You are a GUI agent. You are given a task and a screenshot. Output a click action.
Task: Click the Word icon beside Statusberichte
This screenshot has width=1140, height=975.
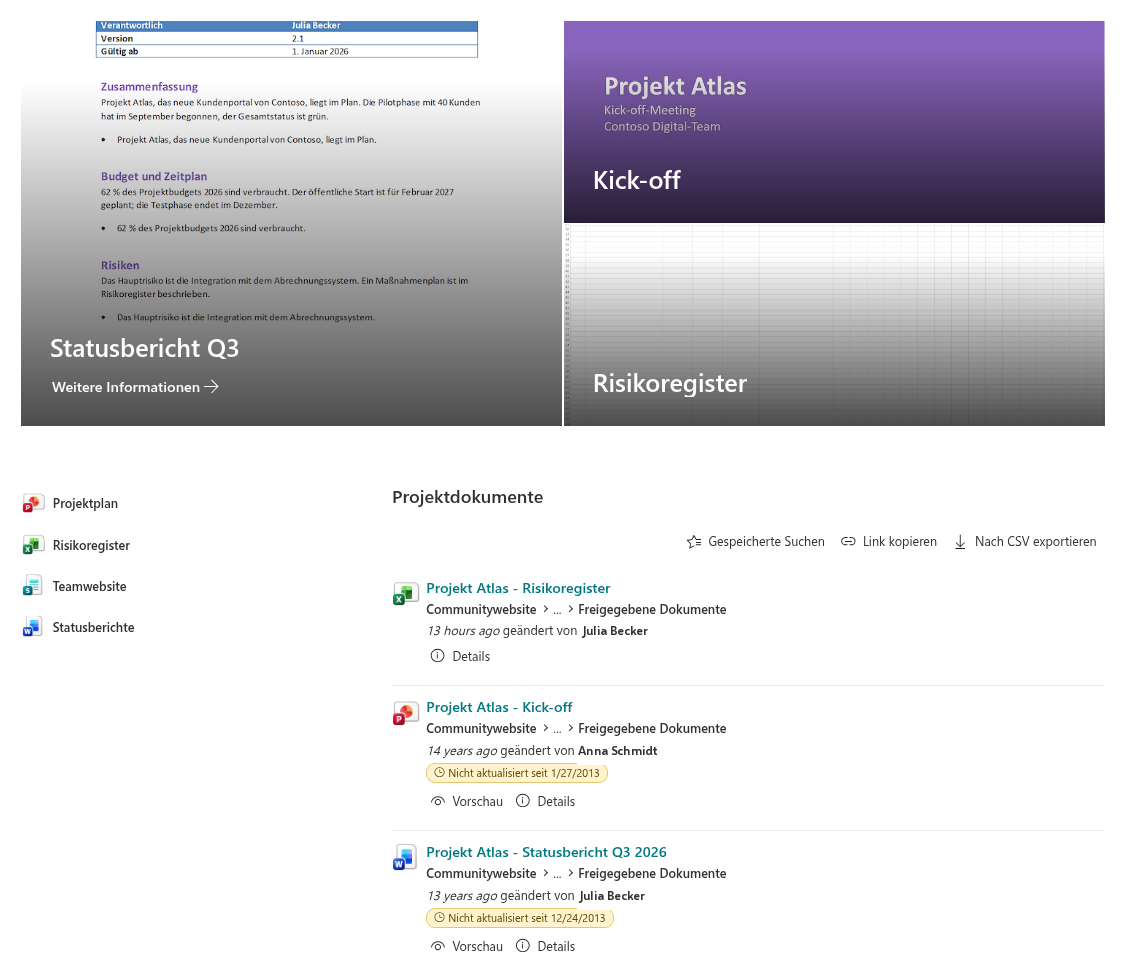click(x=33, y=627)
